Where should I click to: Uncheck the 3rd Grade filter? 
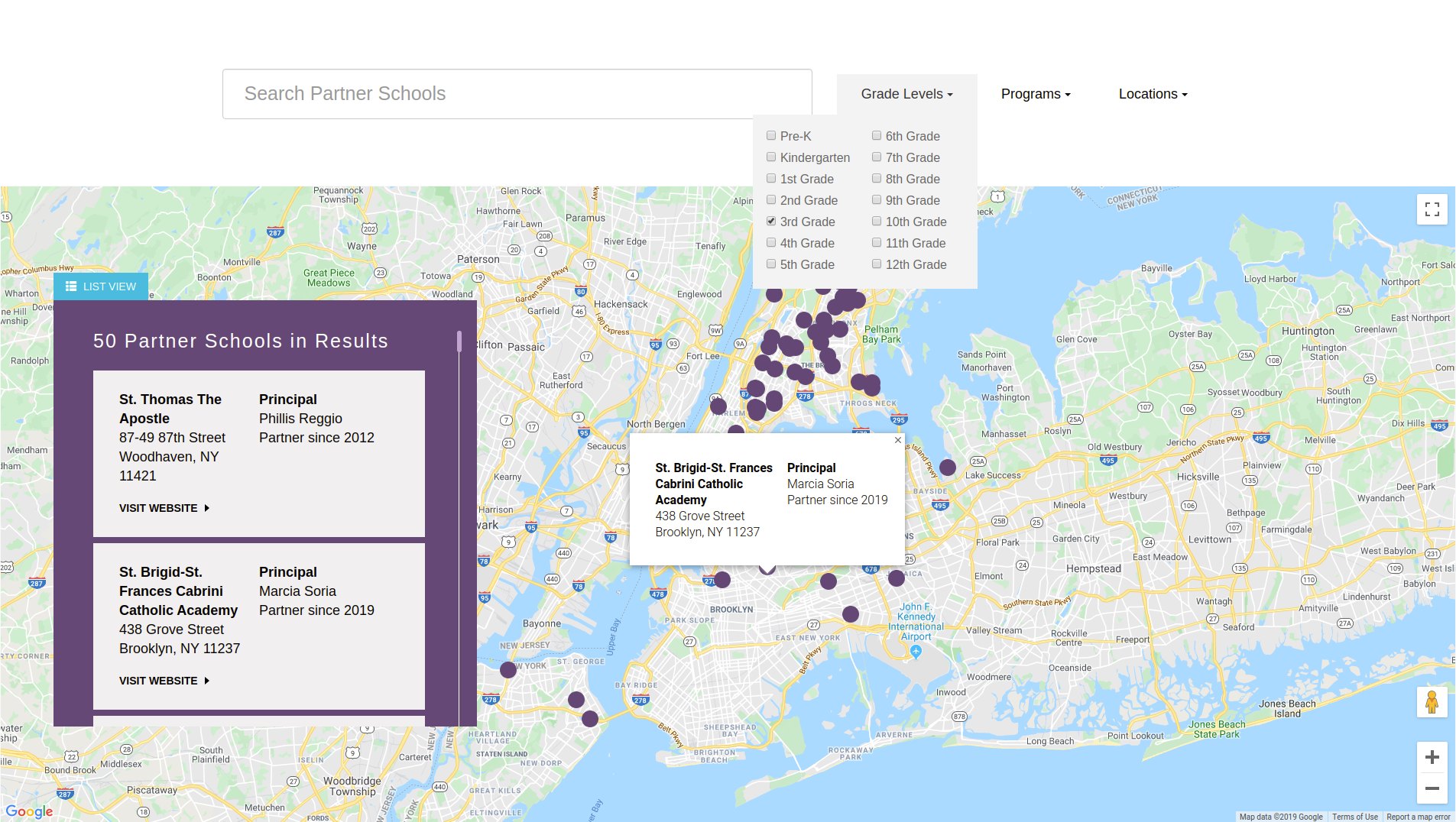[x=771, y=221]
